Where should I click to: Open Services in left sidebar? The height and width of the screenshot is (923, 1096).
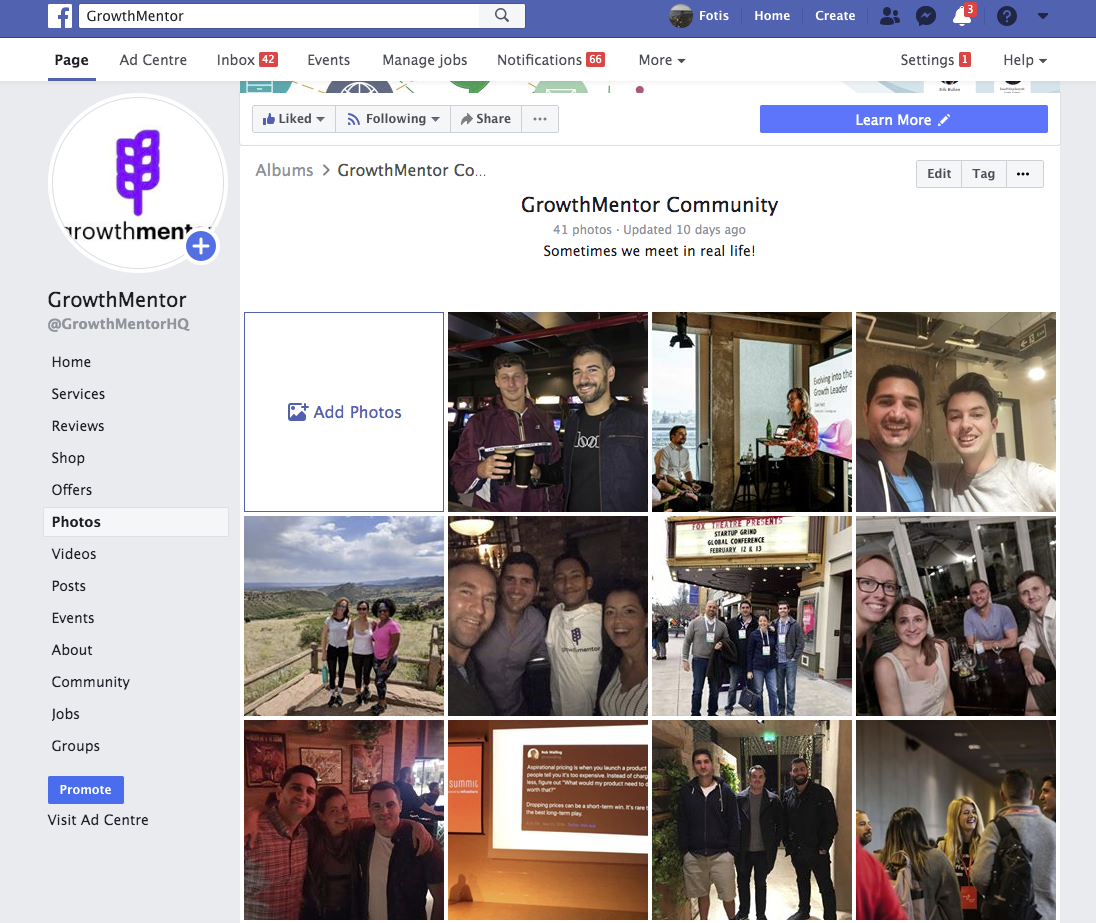pyautogui.click(x=78, y=394)
